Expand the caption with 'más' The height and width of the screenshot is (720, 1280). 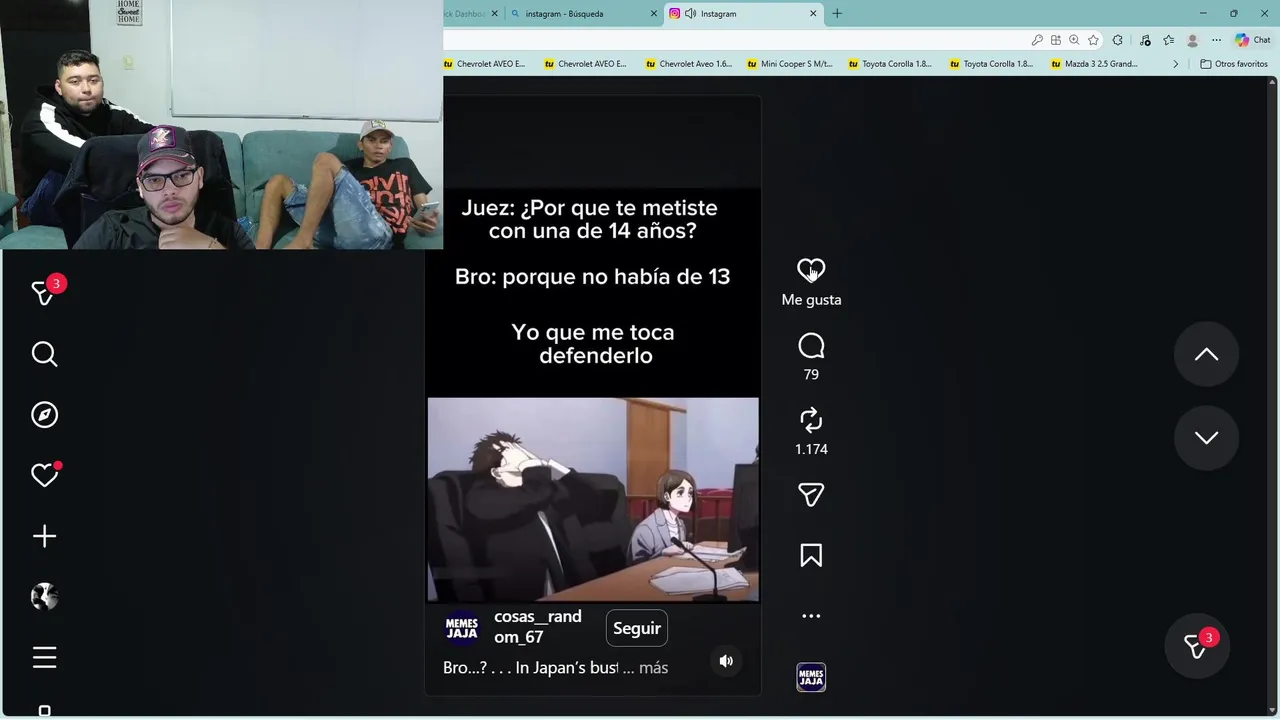[653, 667]
